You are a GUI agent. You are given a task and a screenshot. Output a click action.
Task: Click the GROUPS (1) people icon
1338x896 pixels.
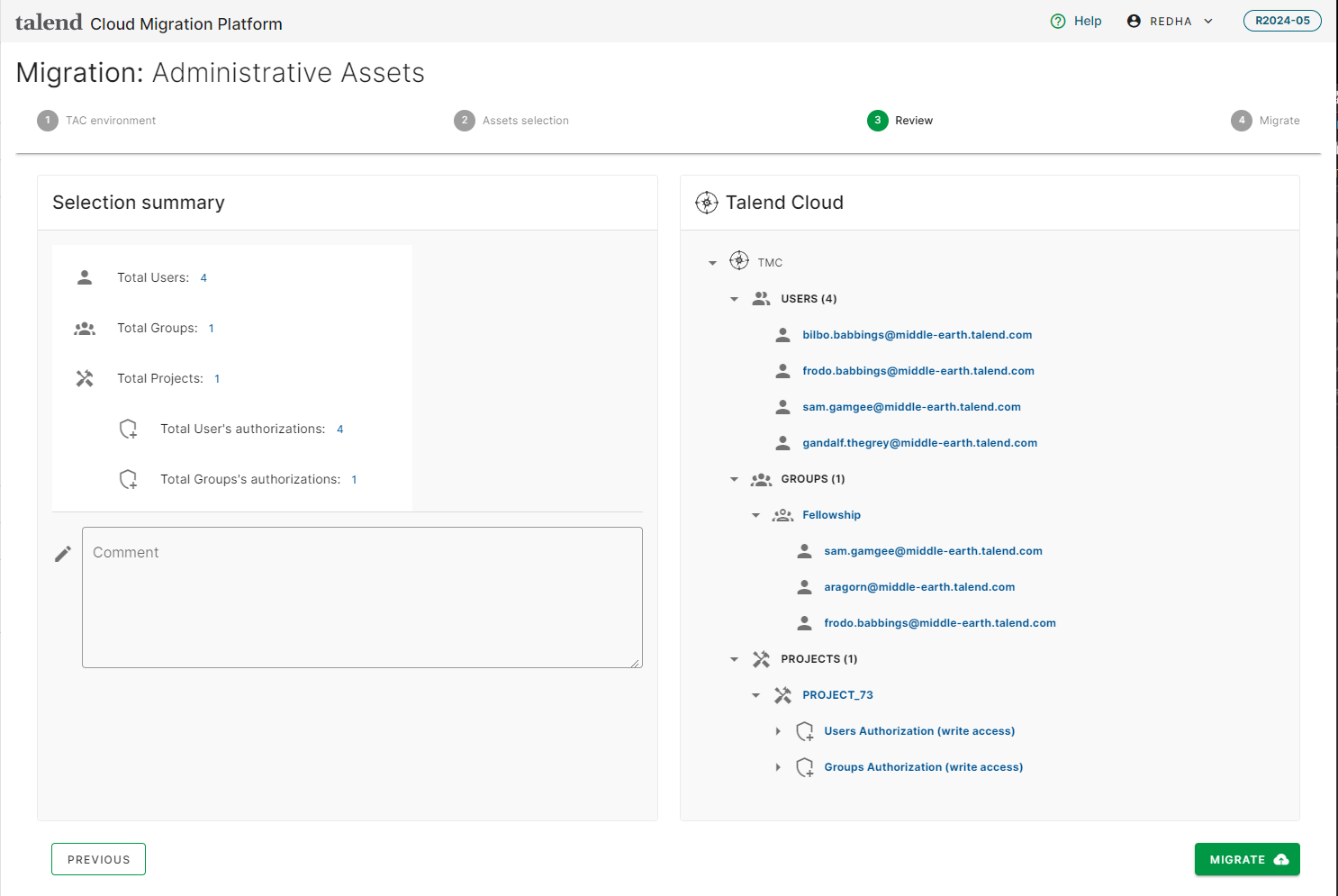761,479
